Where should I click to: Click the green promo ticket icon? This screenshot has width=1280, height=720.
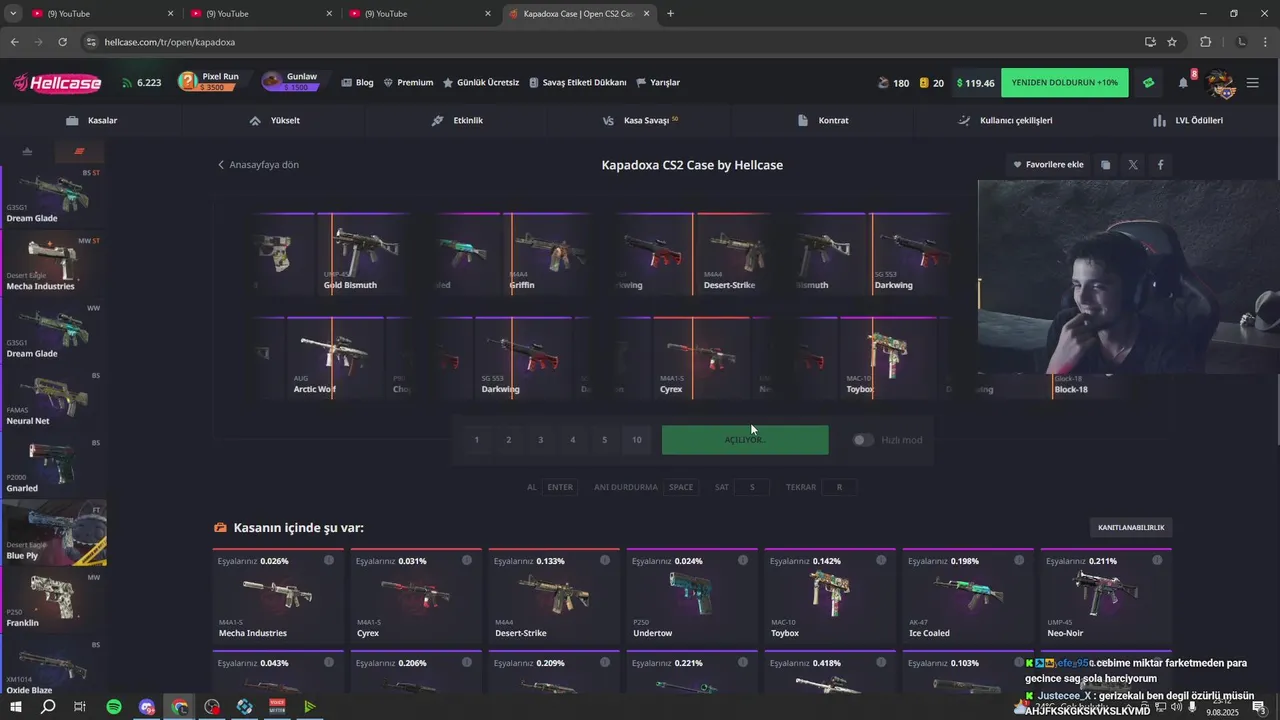pos(1148,83)
